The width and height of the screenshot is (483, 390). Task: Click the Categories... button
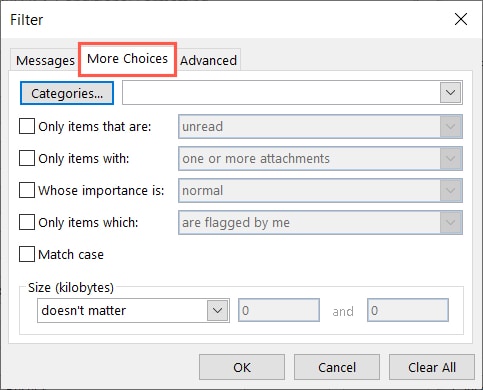67,93
